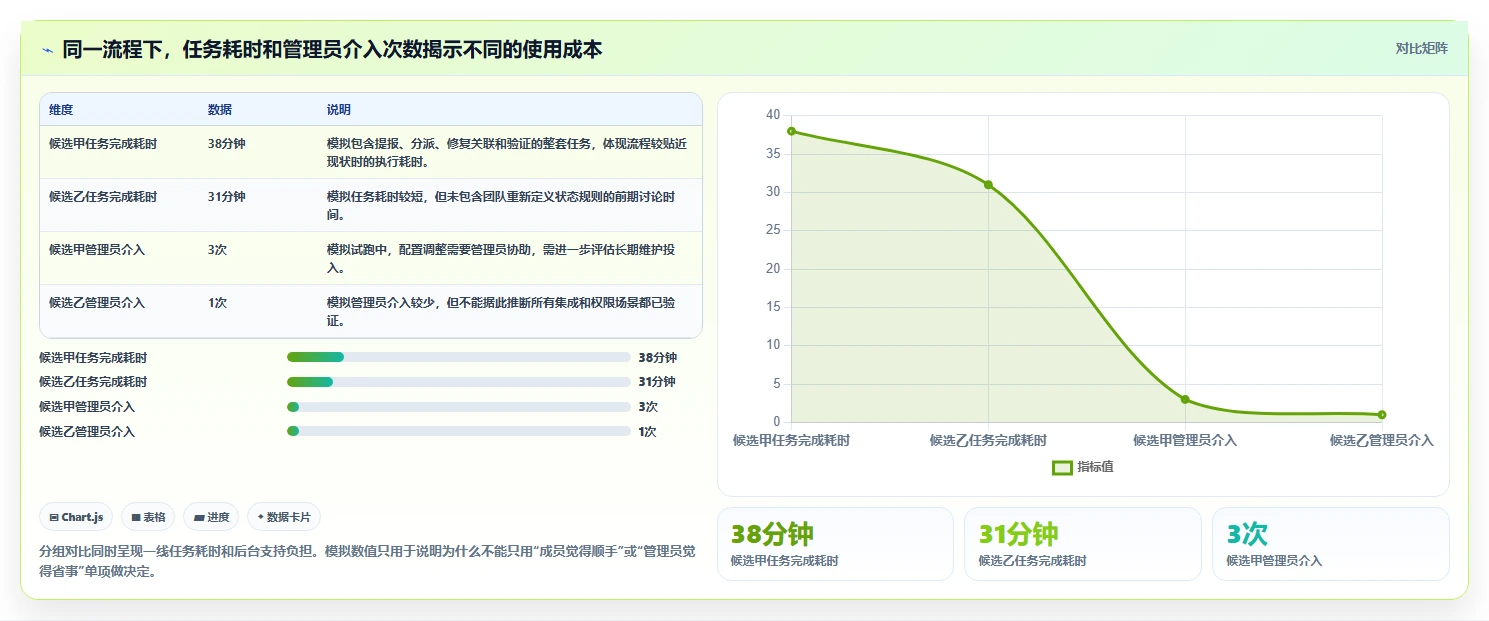The width and height of the screenshot is (1489, 621).
Task: Click the 候选乙管理员介入 progress bar
Action: tap(458, 432)
